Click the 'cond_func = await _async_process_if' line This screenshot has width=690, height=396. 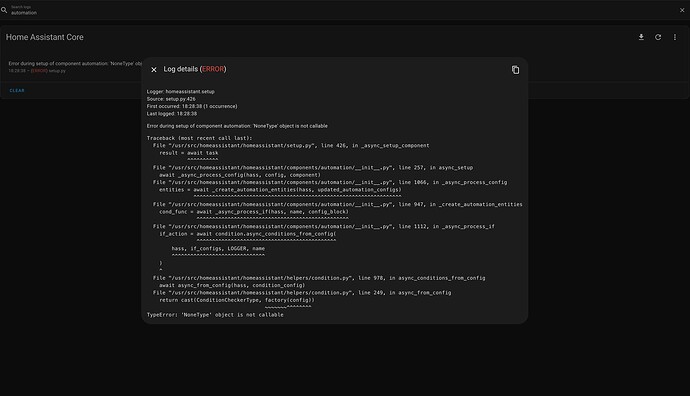(254, 212)
